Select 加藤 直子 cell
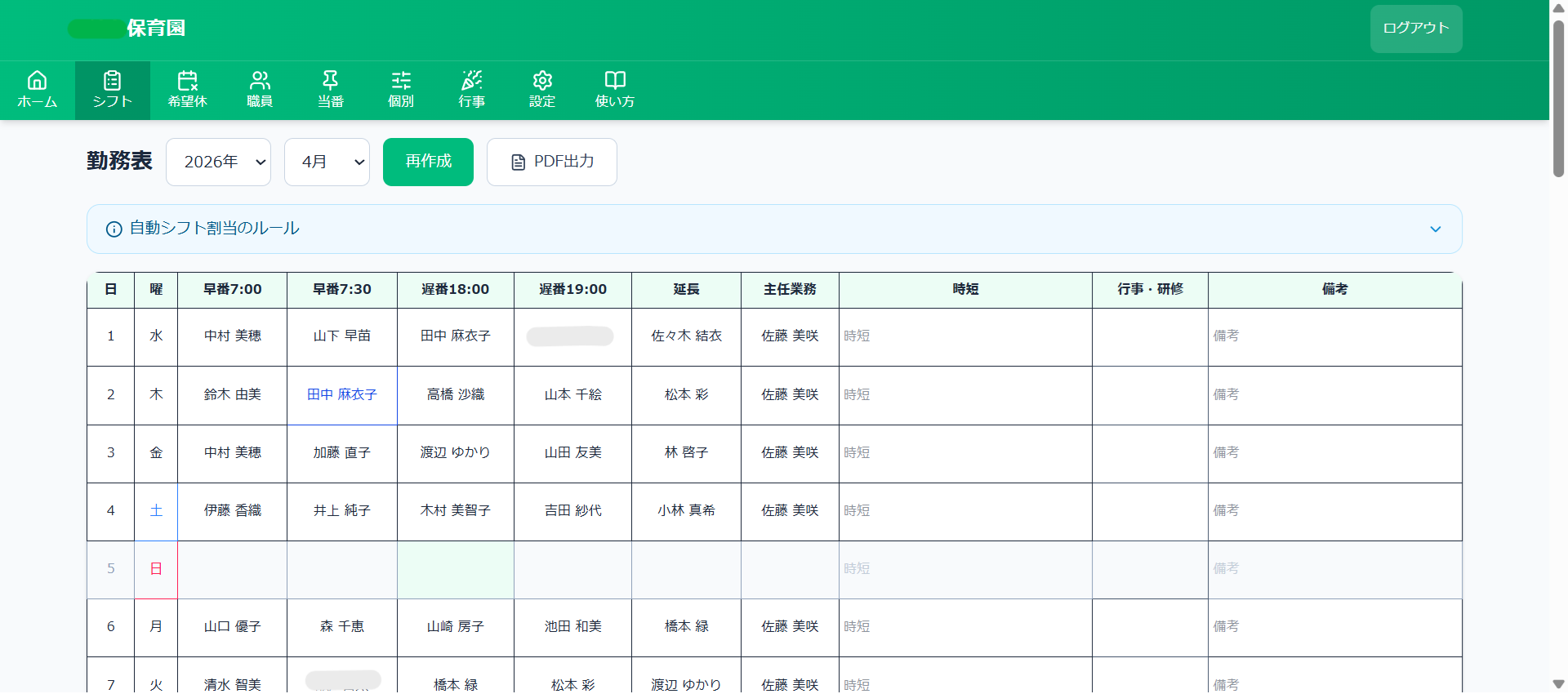 (342, 453)
